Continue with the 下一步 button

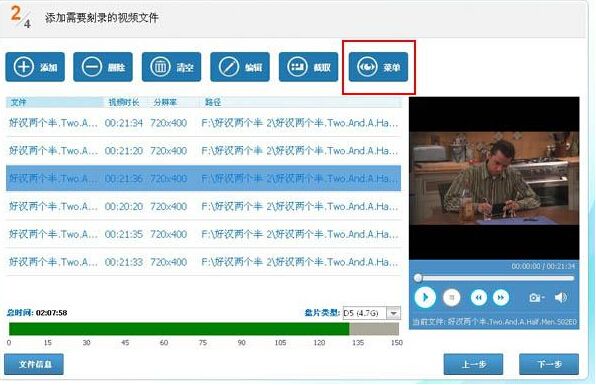click(549, 364)
